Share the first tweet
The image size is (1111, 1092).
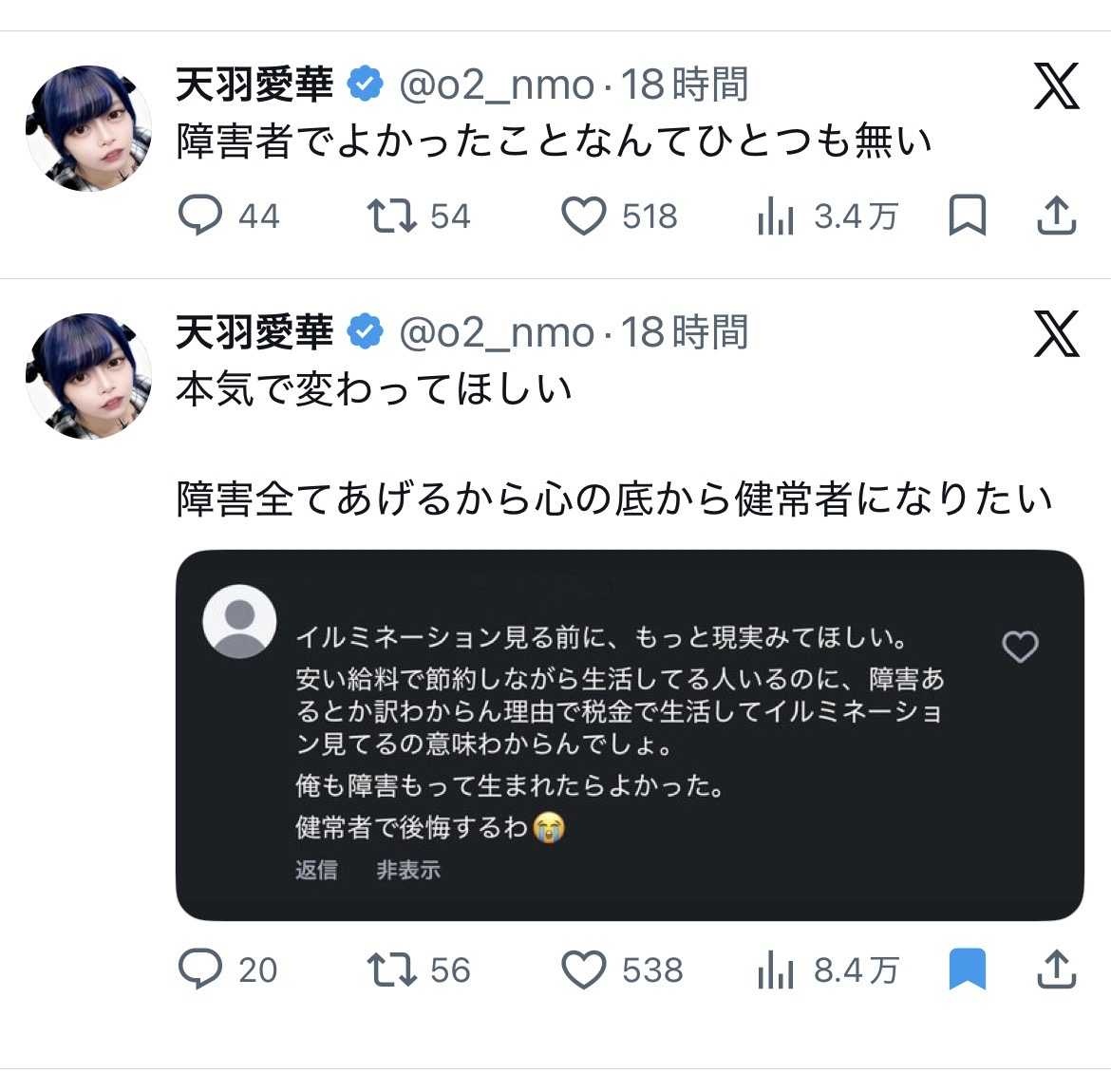1056,216
